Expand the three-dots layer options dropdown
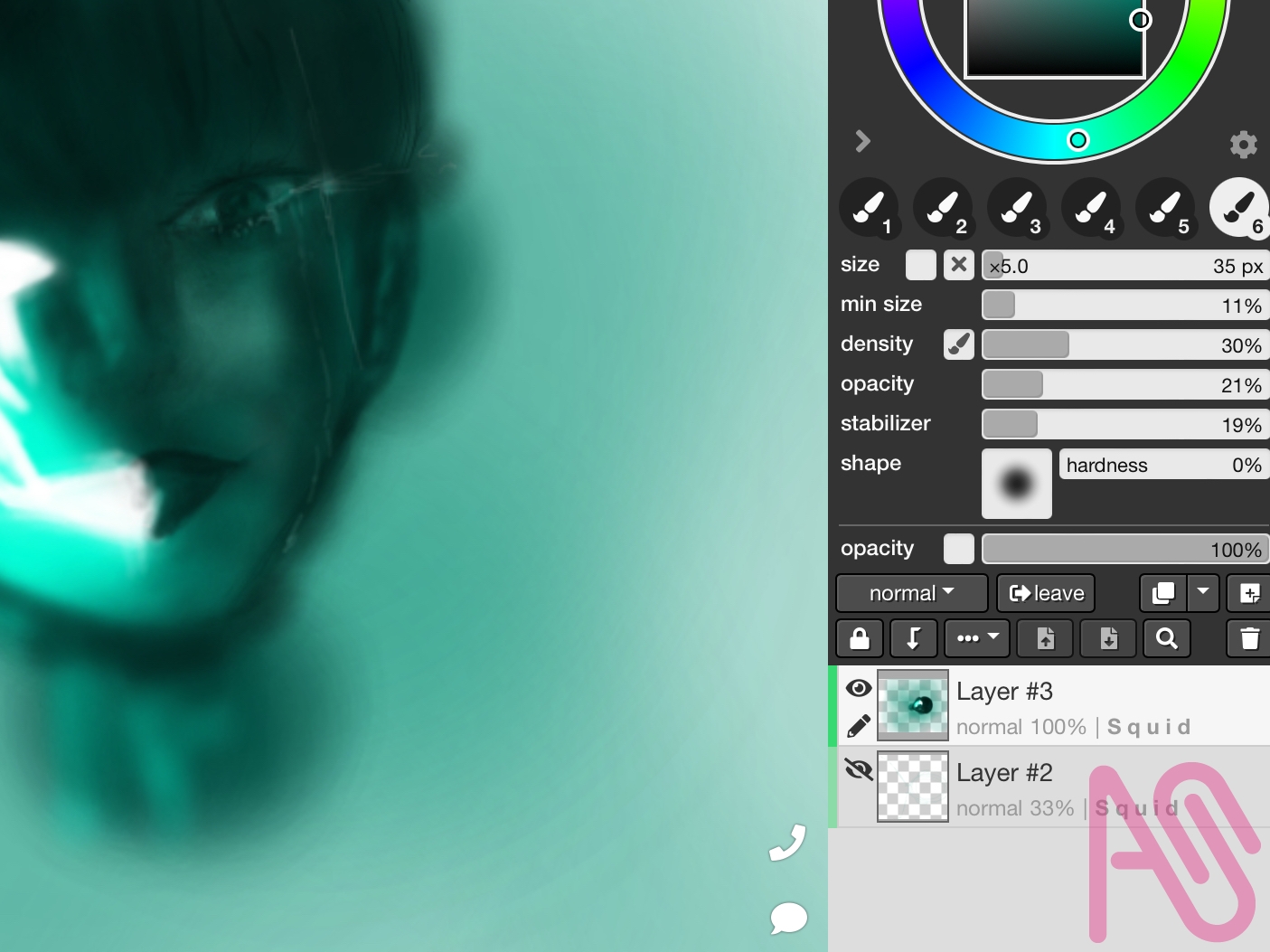The image size is (1270, 952). coord(977,639)
